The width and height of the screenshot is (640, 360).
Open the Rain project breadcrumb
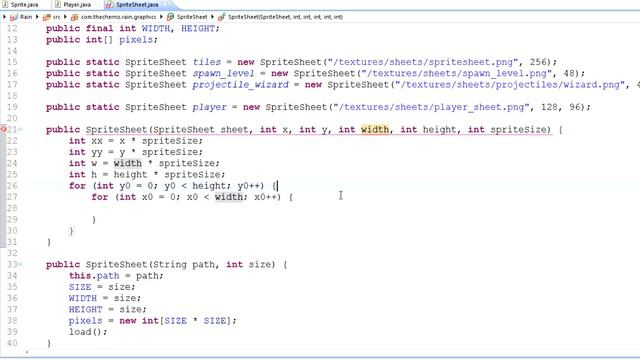click(x=21, y=17)
